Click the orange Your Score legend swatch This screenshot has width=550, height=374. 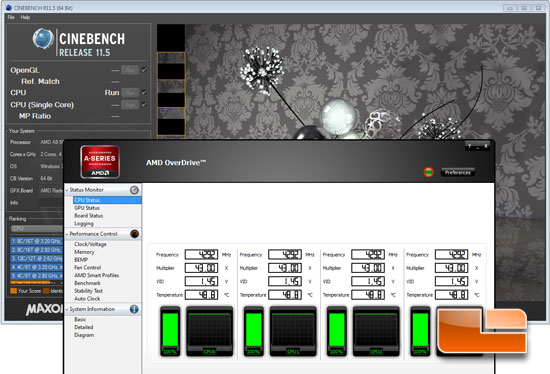[14, 291]
